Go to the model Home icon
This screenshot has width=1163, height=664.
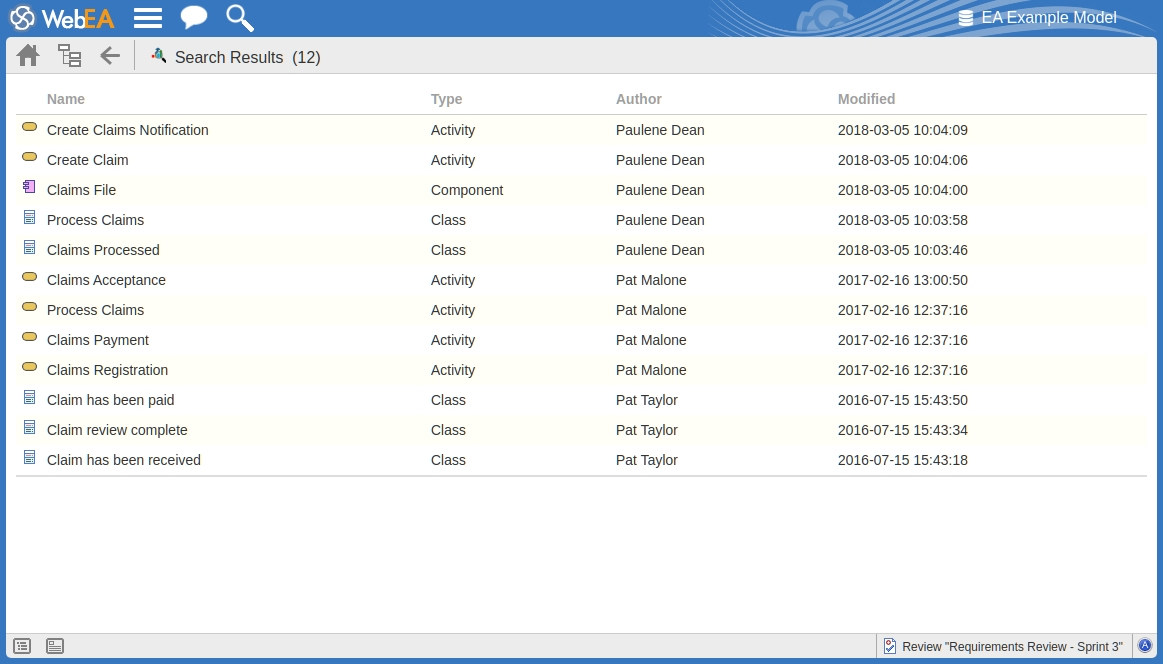[28, 56]
